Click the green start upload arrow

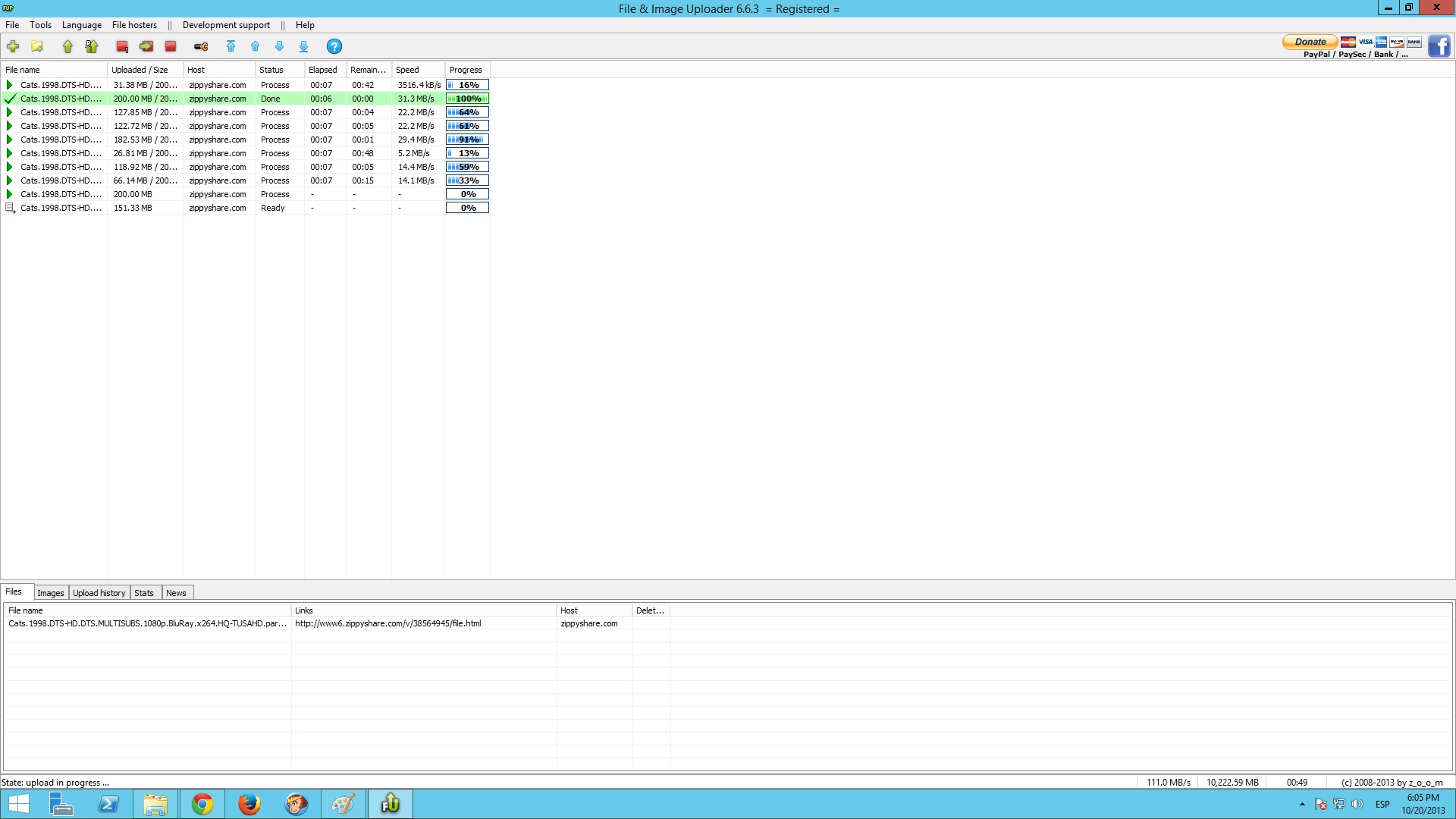point(67,47)
